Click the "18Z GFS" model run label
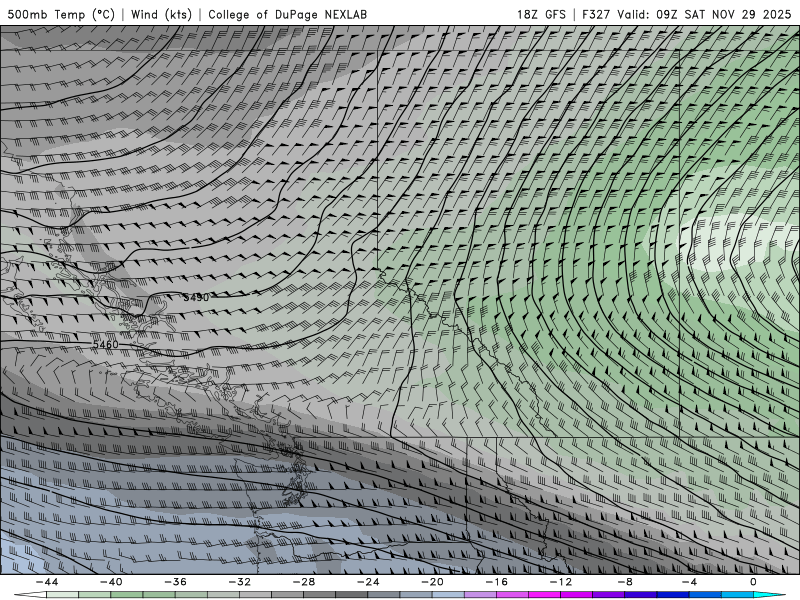Image resolution: width=800 pixels, height=600 pixels. coord(541,14)
